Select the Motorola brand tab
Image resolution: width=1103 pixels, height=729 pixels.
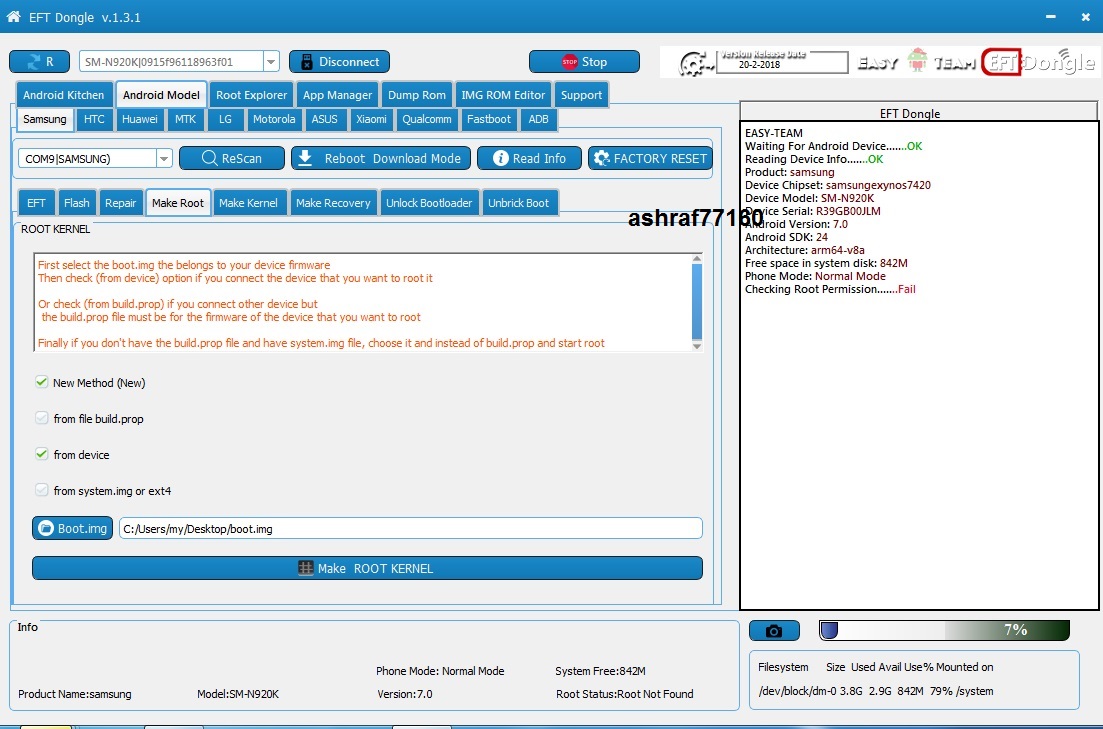pos(274,119)
